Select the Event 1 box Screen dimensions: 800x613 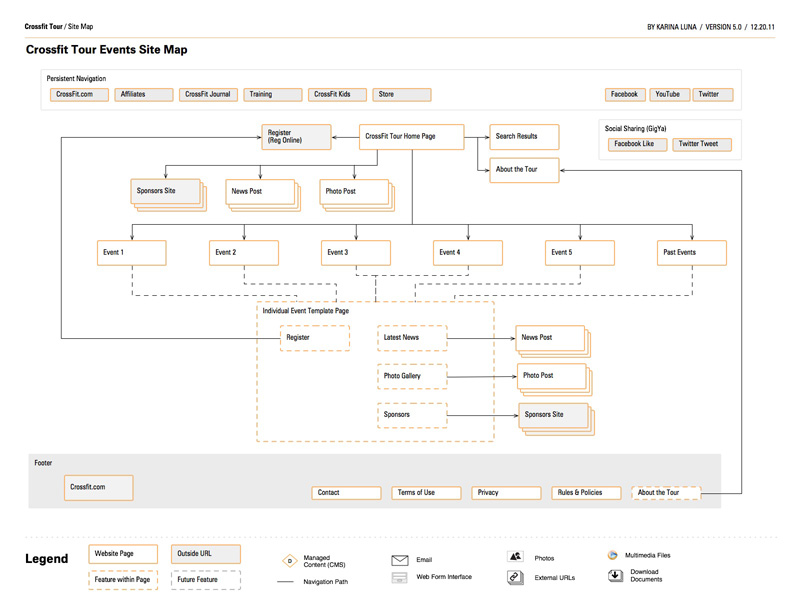(132, 253)
